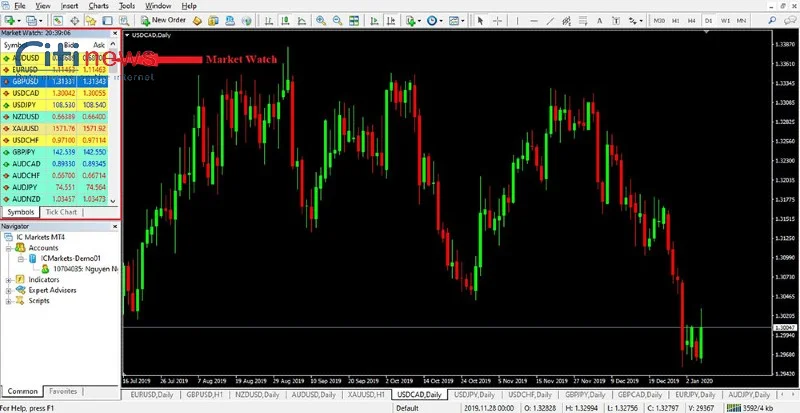Expand the Expert Advisors tree node

pyautogui.click(x=9, y=290)
